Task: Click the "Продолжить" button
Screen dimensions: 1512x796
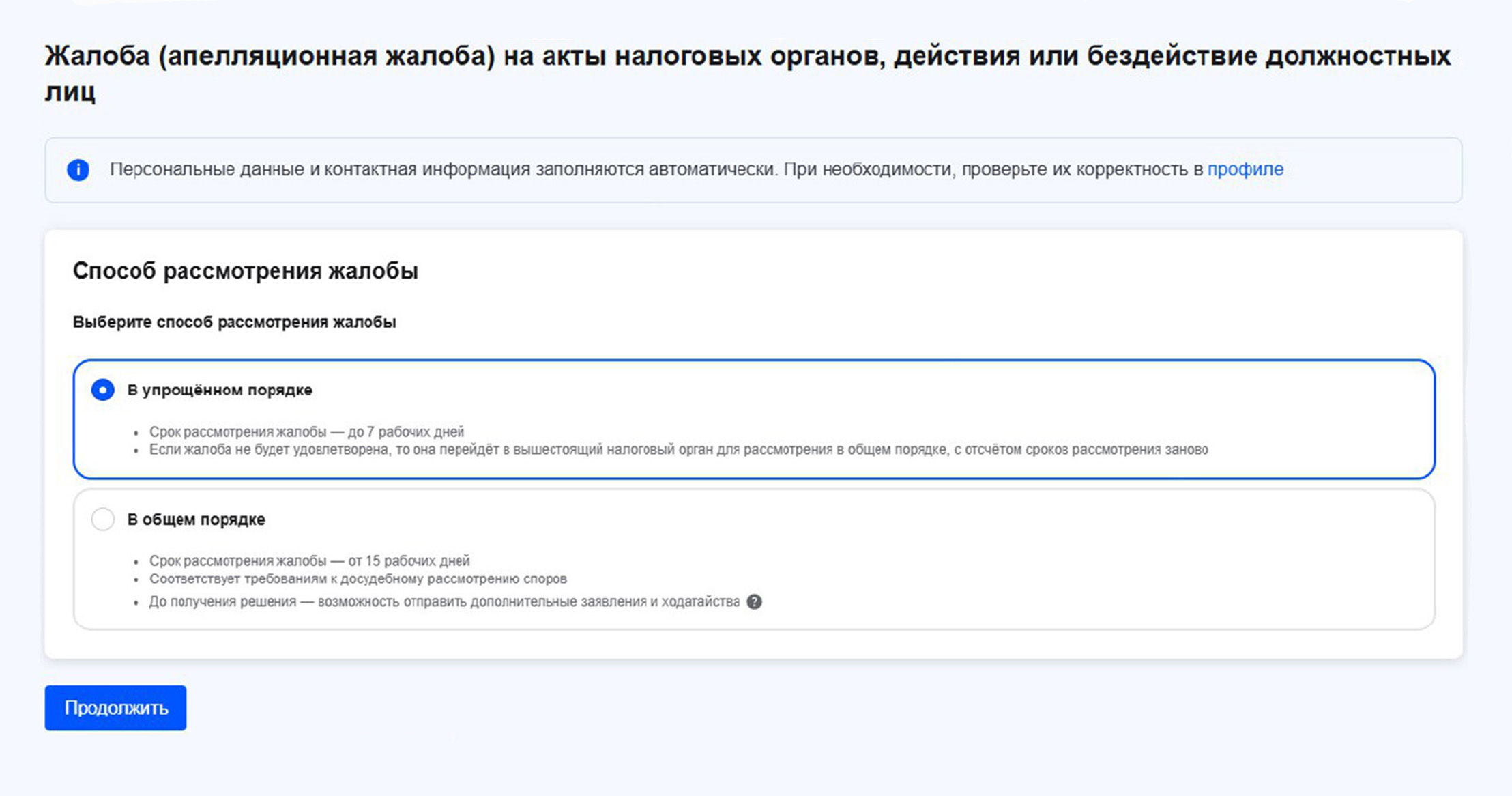Action: click(115, 708)
